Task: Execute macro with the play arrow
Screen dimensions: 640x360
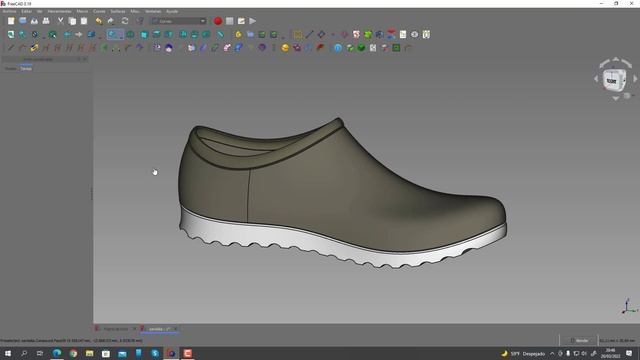Action: (x=253, y=21)
